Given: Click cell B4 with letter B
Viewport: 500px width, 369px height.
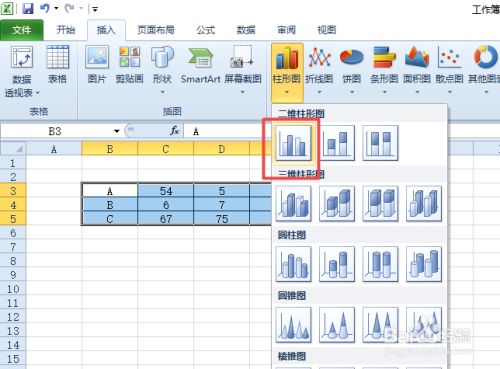Looking at the screenshot, I should (110, 205).
